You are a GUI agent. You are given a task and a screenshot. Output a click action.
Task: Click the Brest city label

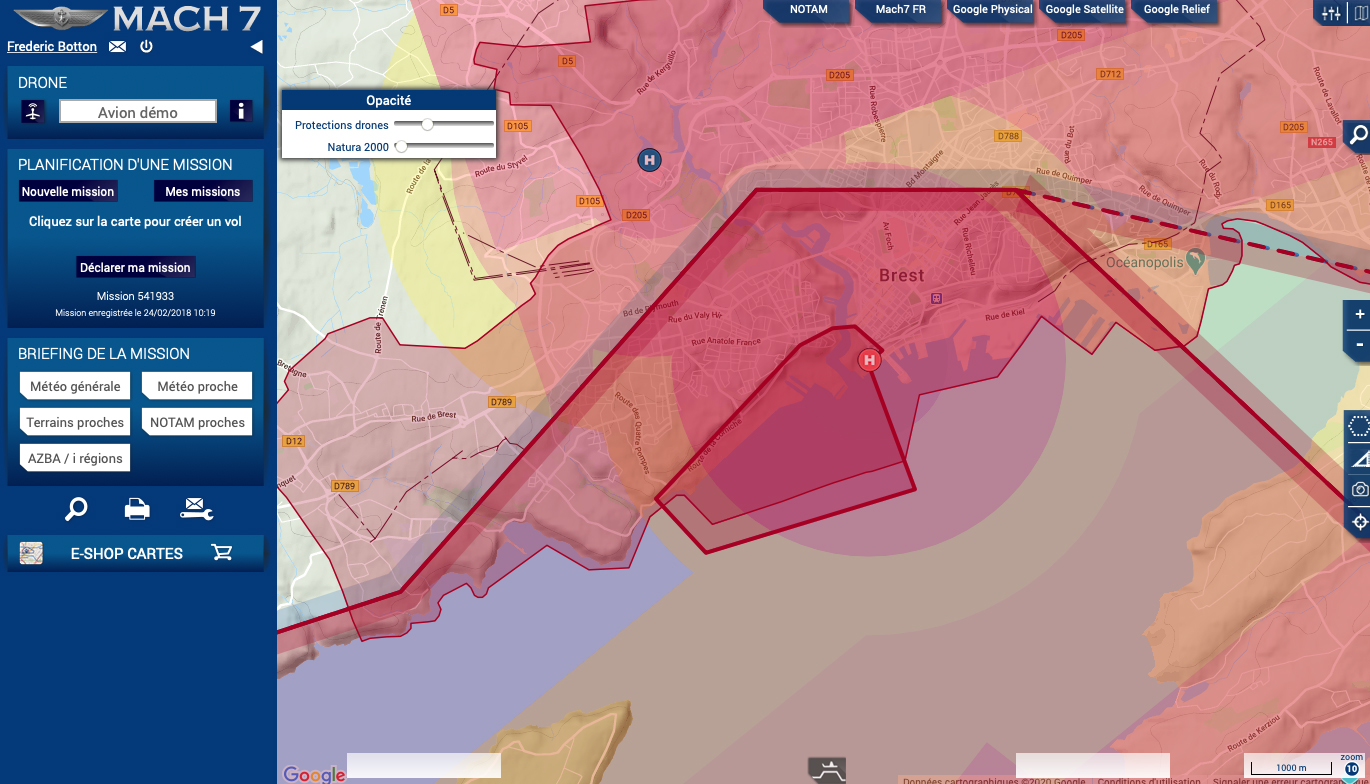902,275
